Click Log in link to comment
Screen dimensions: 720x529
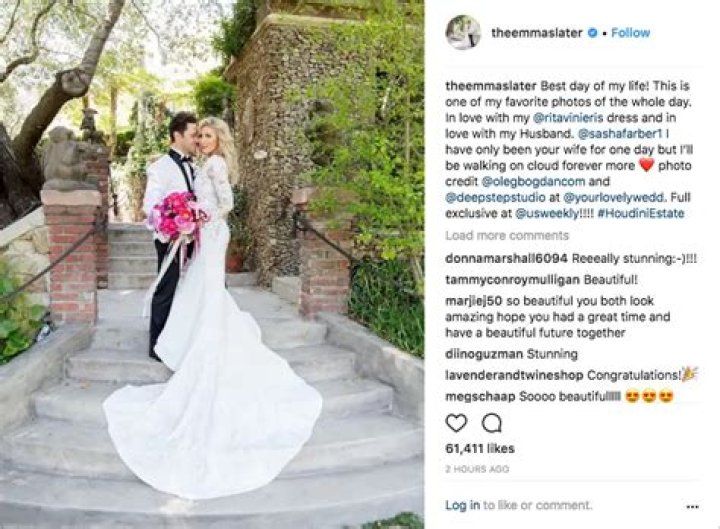tap(462, 505)
